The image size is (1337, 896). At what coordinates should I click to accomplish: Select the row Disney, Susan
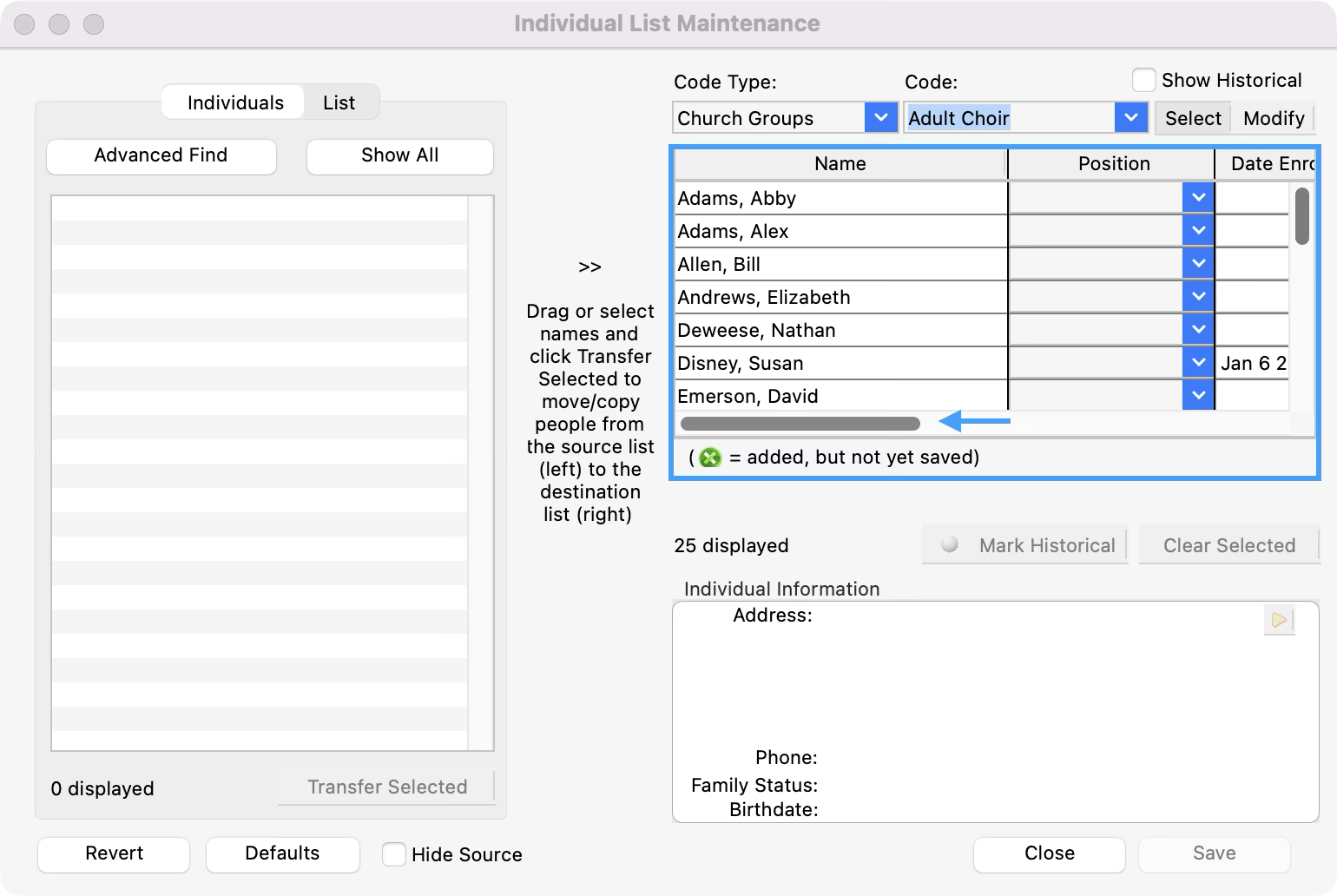840,363
